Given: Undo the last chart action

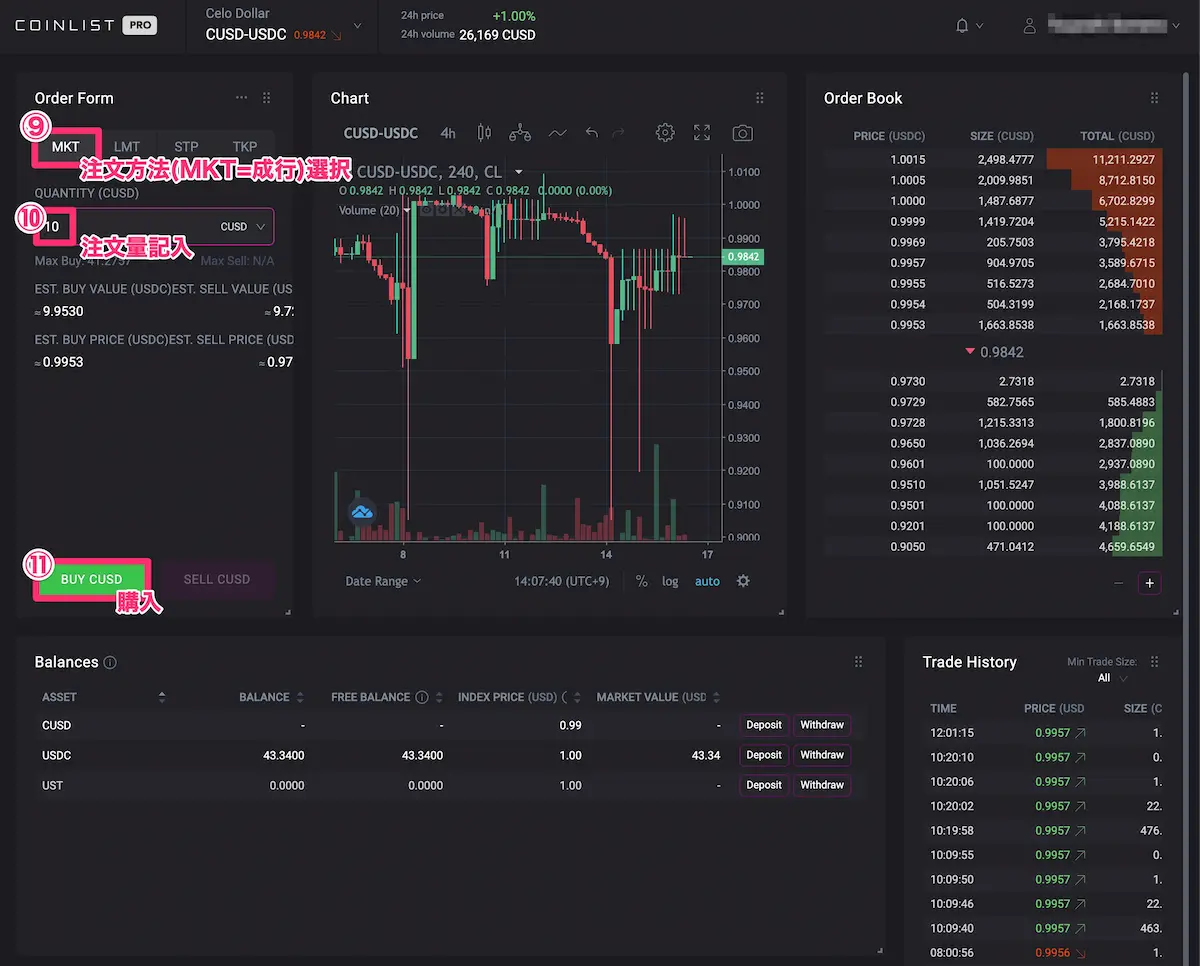Looking at the screenshot, I should (592, 133).
